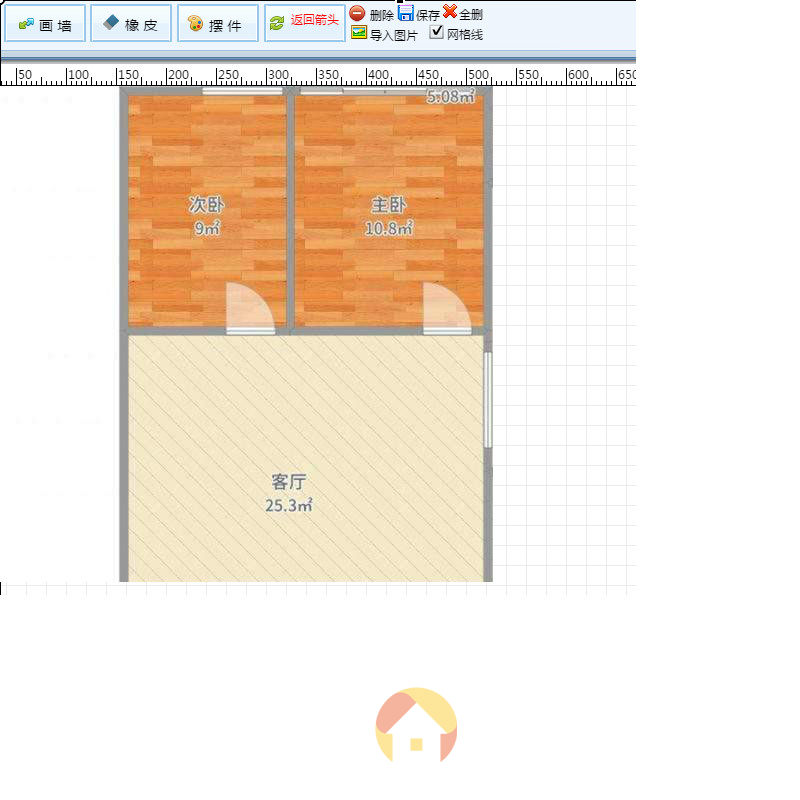Click the red 删除 delete icon
Screen dimensions: 800x800
click(x=357, y=13)
